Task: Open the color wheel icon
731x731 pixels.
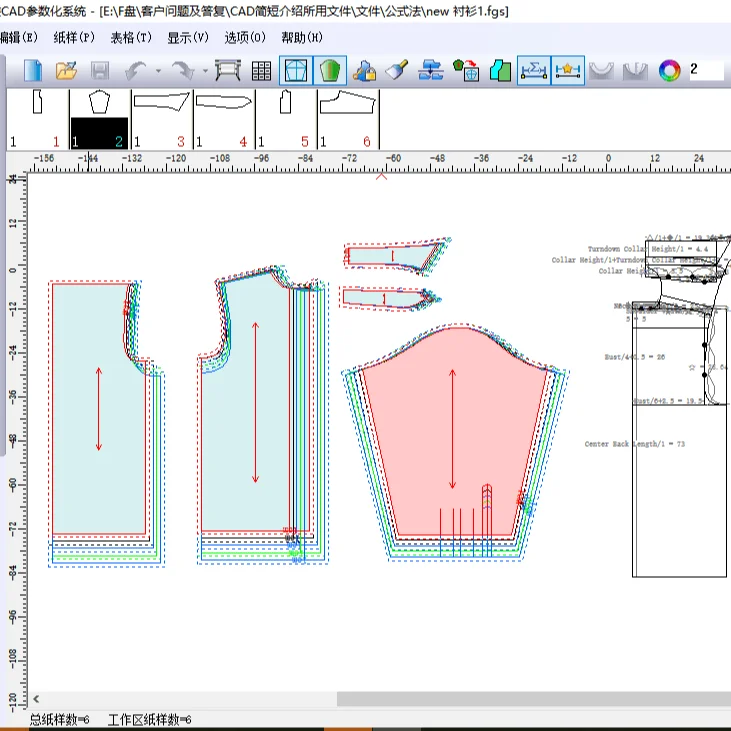Action: tap(669, 71)
